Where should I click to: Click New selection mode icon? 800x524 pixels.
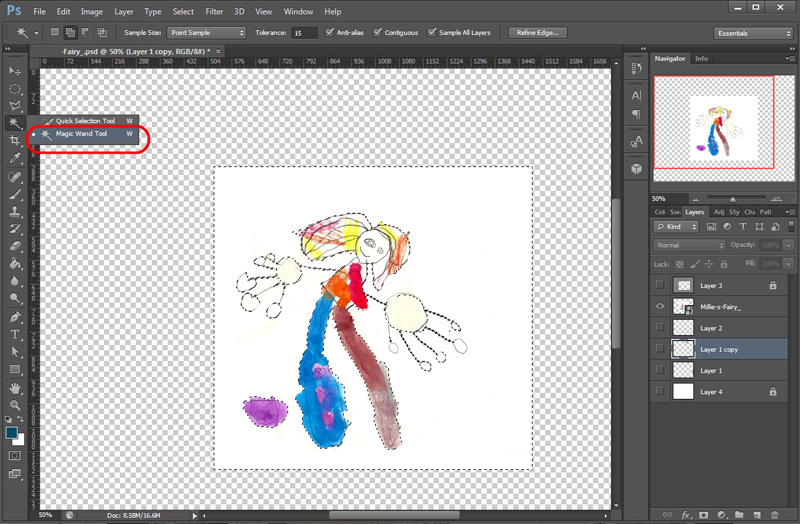click(55, 33)
